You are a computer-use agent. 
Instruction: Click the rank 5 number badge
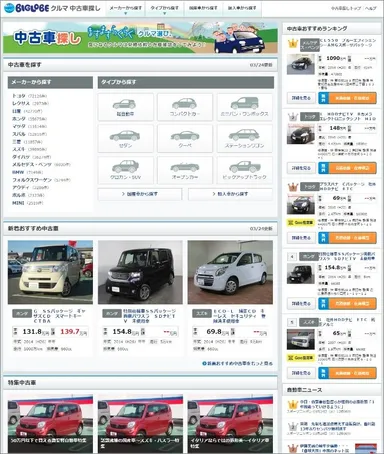292,322
